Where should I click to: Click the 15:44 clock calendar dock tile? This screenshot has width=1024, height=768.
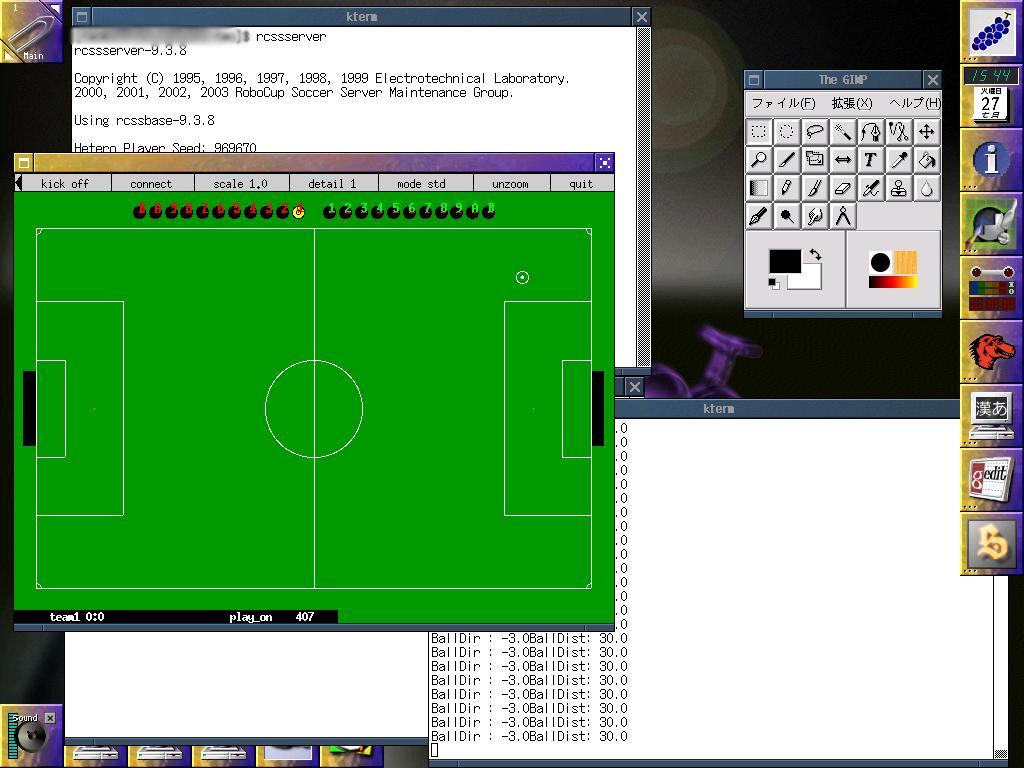point(991,95)
